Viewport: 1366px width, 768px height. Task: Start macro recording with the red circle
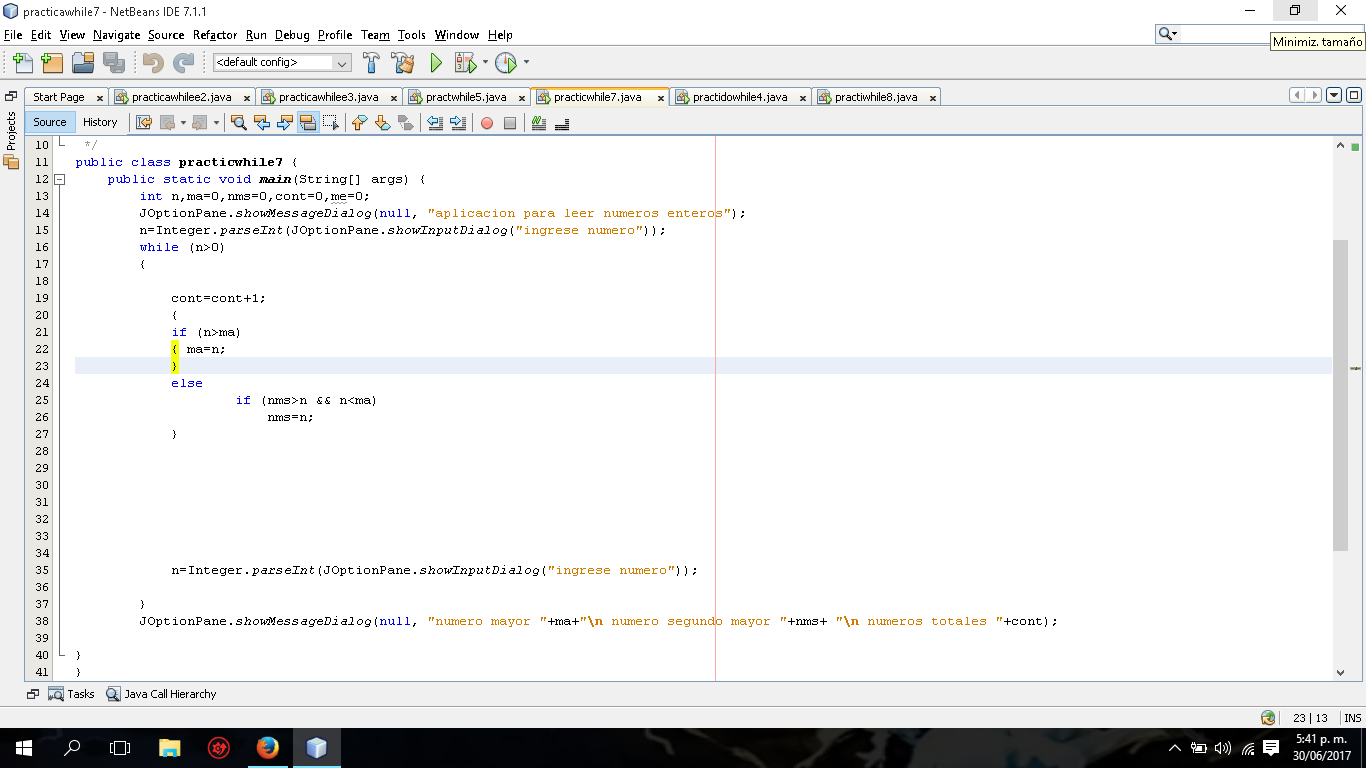[487, 123]
